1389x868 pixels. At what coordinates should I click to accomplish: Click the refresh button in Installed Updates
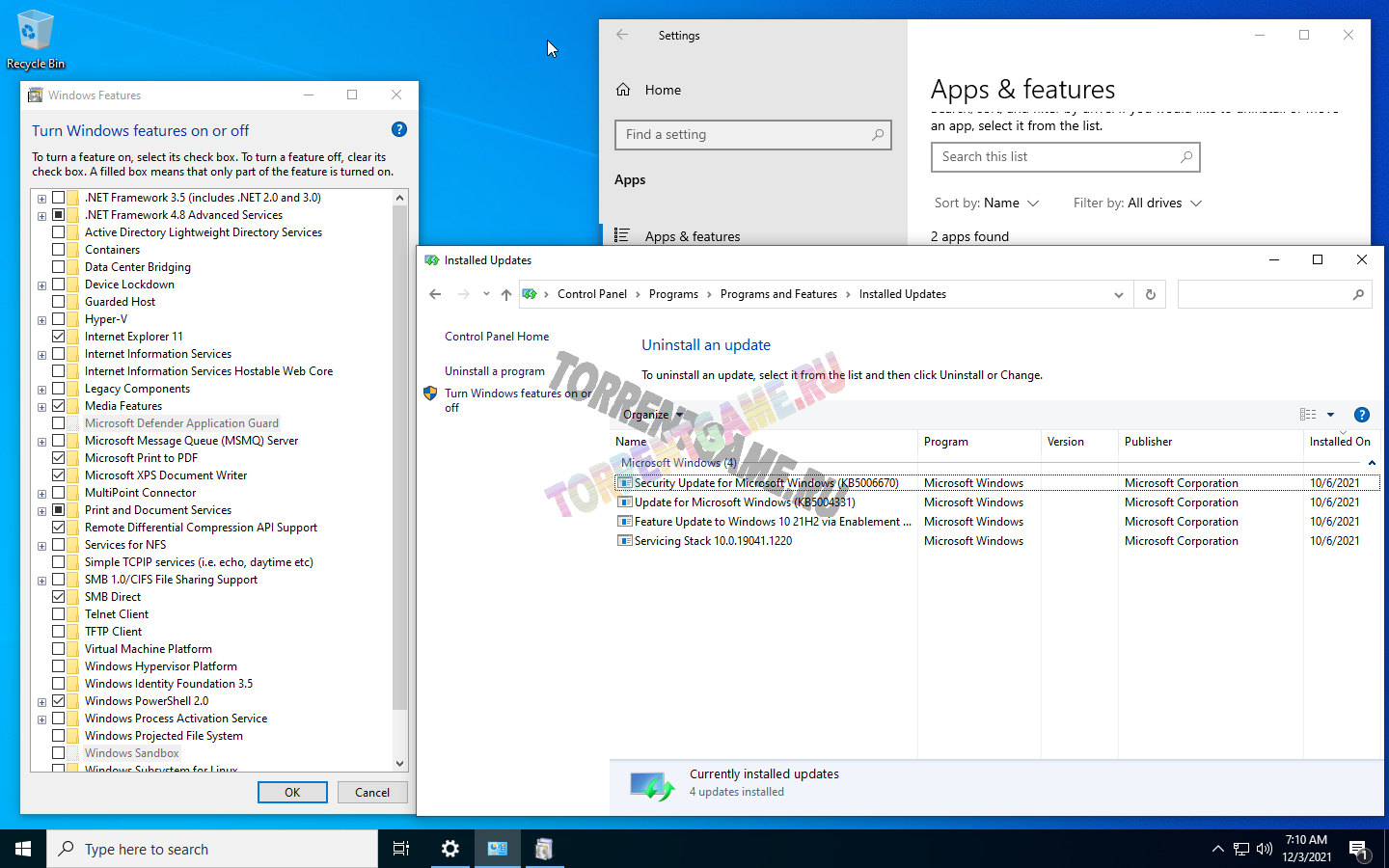1150,295
